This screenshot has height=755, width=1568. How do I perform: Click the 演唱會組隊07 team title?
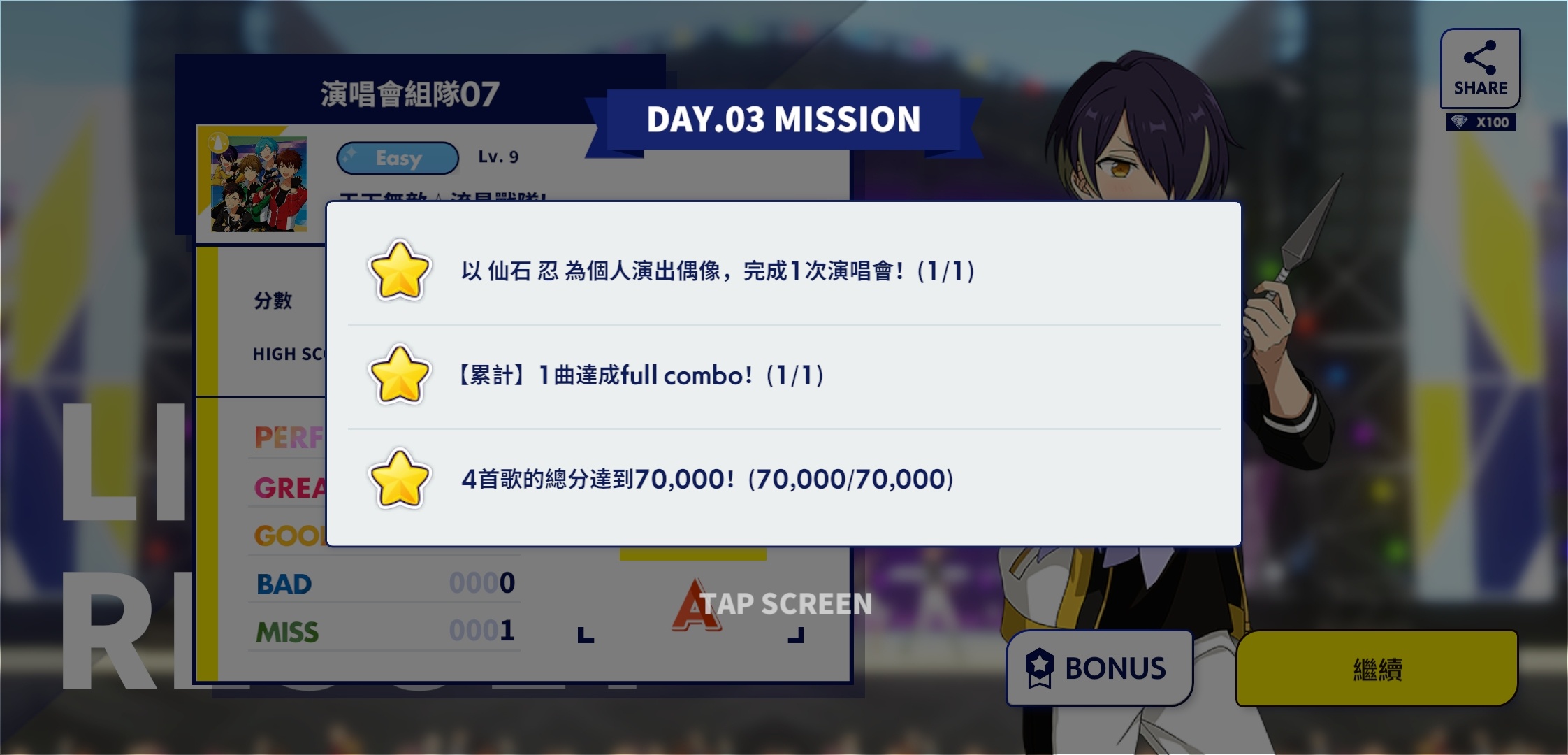(410, 94)
